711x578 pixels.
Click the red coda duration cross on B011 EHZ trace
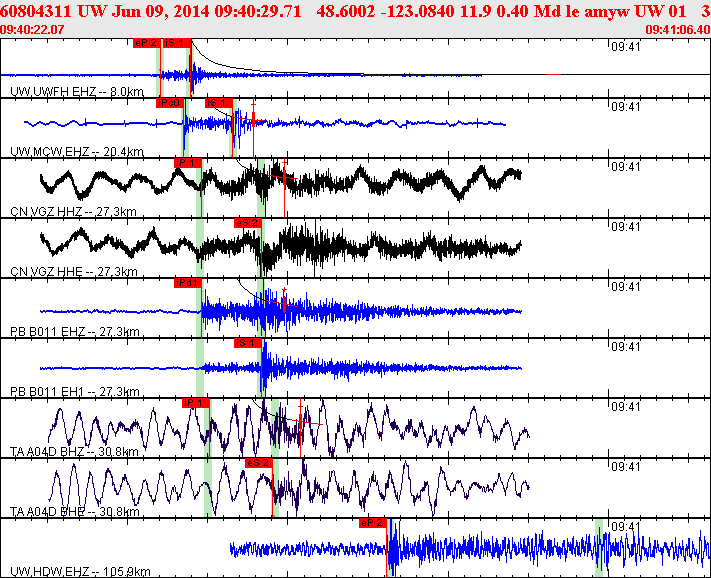(x=284, y=304)
